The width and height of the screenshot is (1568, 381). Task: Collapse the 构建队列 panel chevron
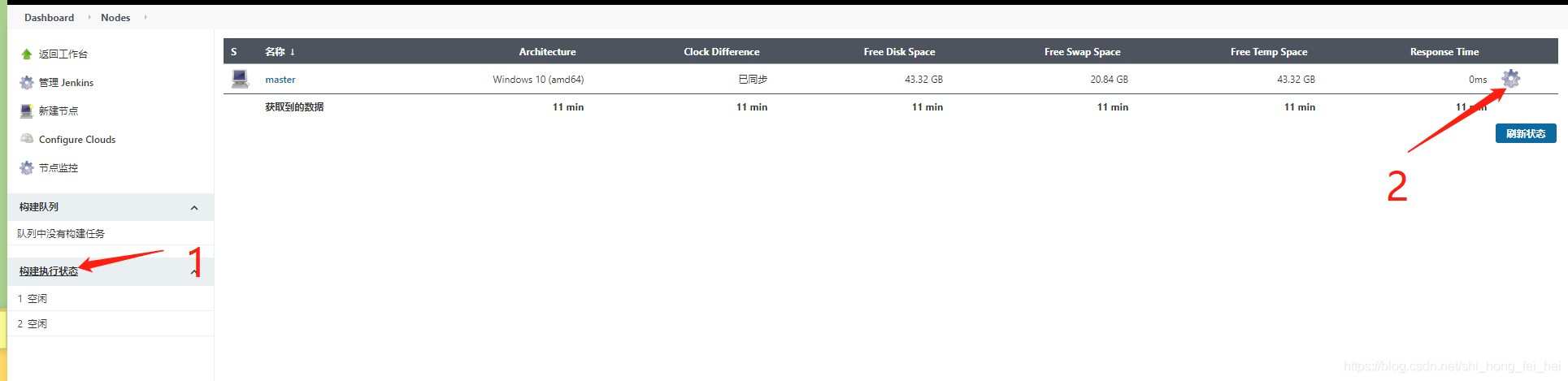pyautogui.click(x=194, y=208)
